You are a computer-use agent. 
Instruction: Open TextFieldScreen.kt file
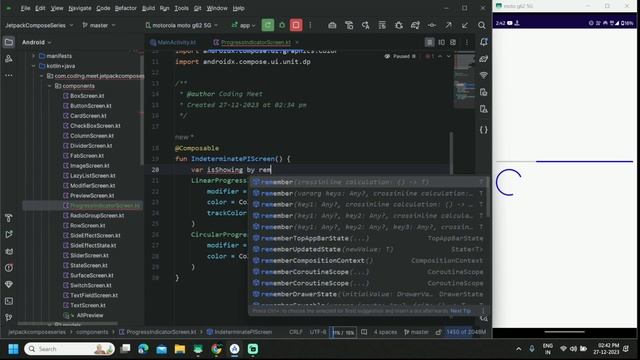pos(94,295)
